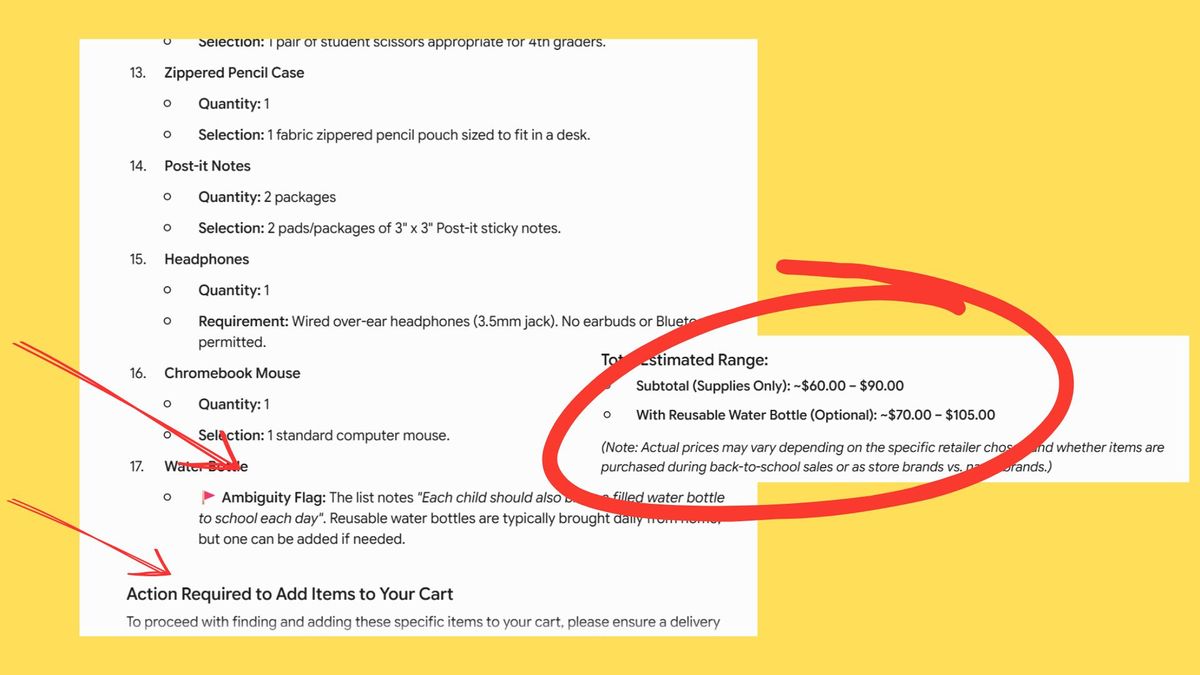Click the Water Bottle item heading
Viewport: 1200px width, 675px height.
pyautogui.click(x=206, y=466)
